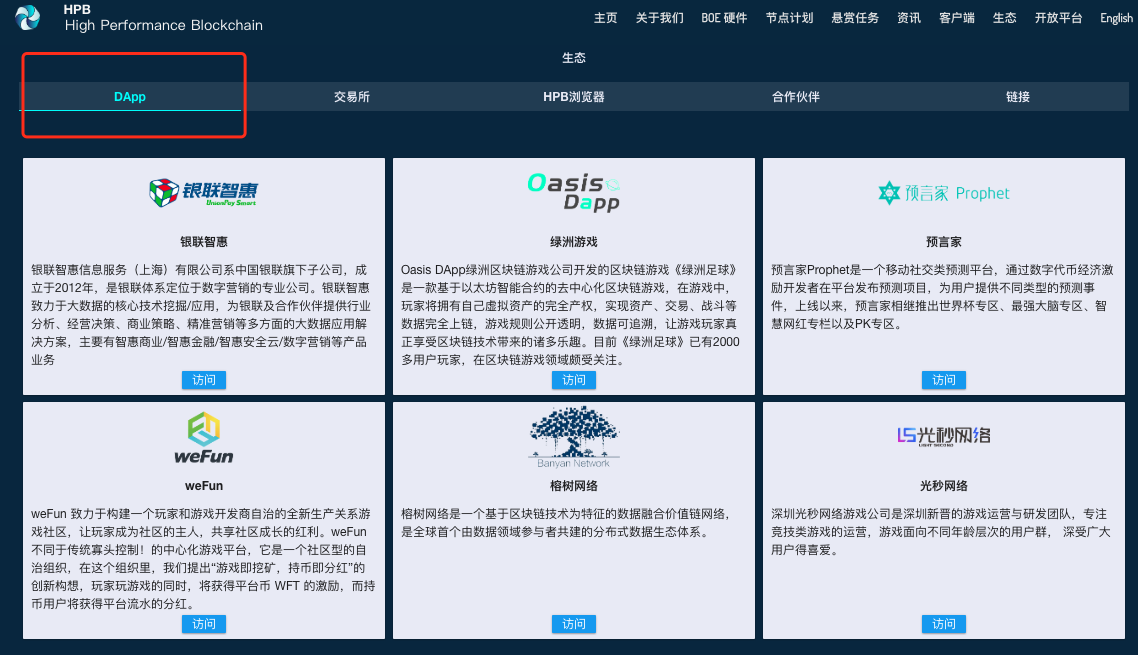The image size is (1138, 655).
Task: Click 访问 button under 榕树网络
Action: (574, 624)
